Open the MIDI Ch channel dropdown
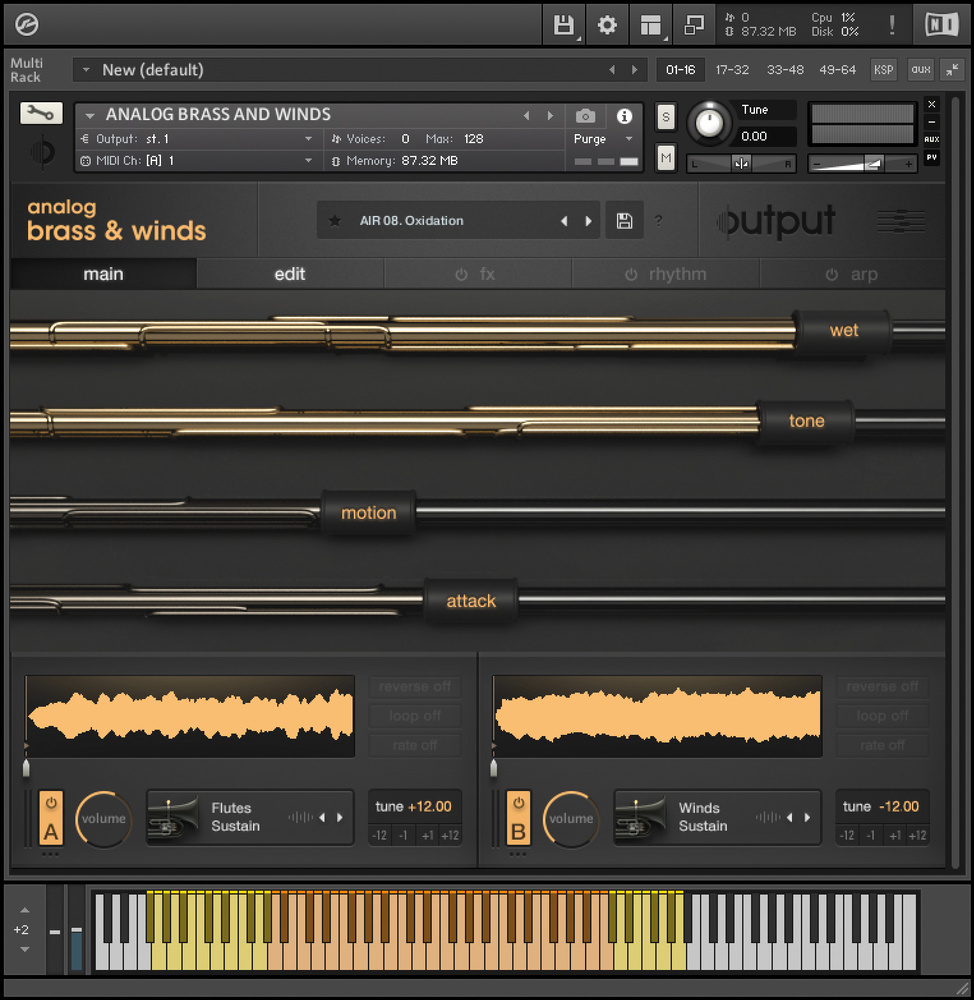Viewport: 974px width, 1000px height. click(x=308, y=161)
